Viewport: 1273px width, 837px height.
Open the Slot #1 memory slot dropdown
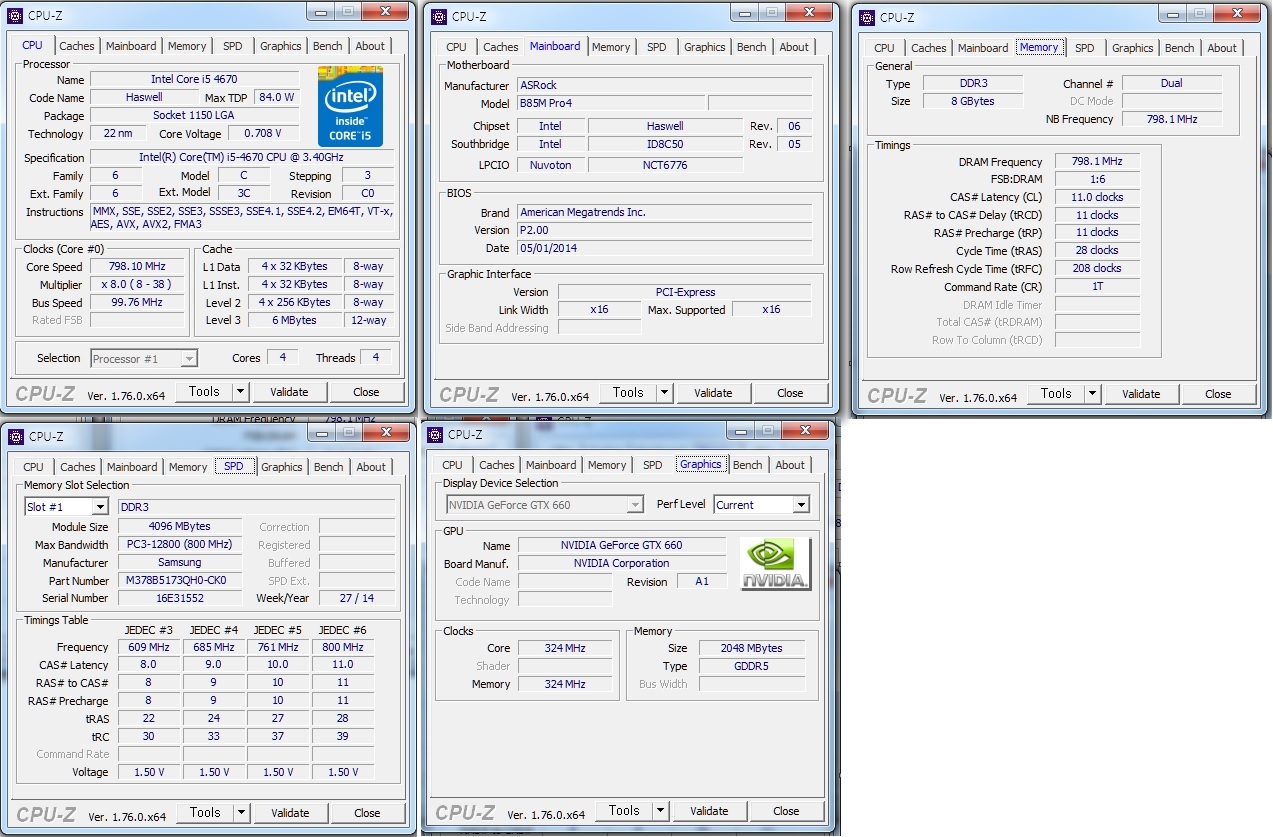pyautogui.click(x=100, y=507)
